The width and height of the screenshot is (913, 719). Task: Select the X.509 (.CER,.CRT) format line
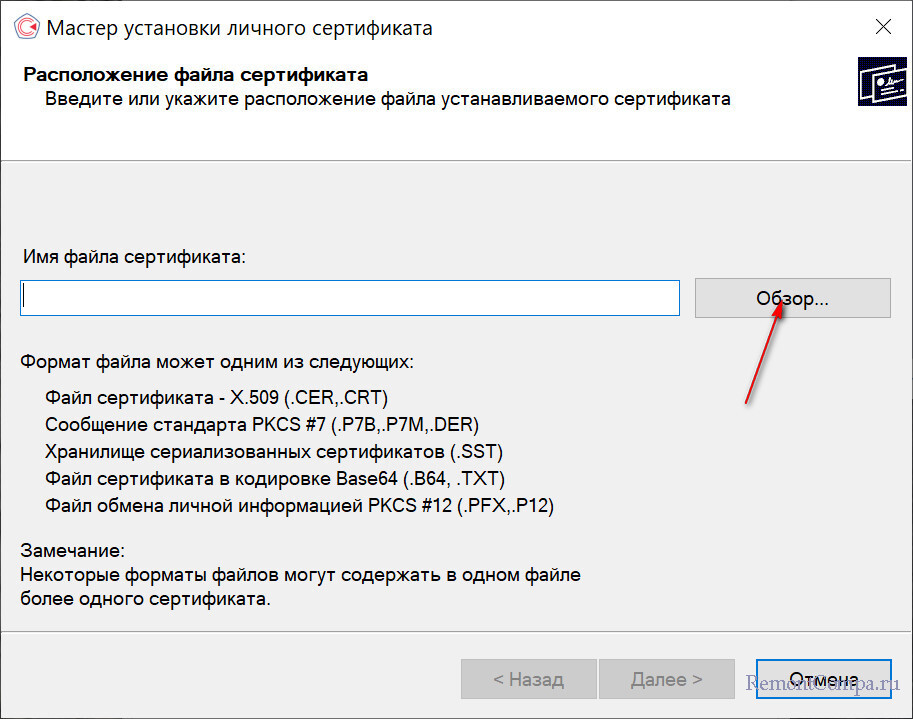217,395
